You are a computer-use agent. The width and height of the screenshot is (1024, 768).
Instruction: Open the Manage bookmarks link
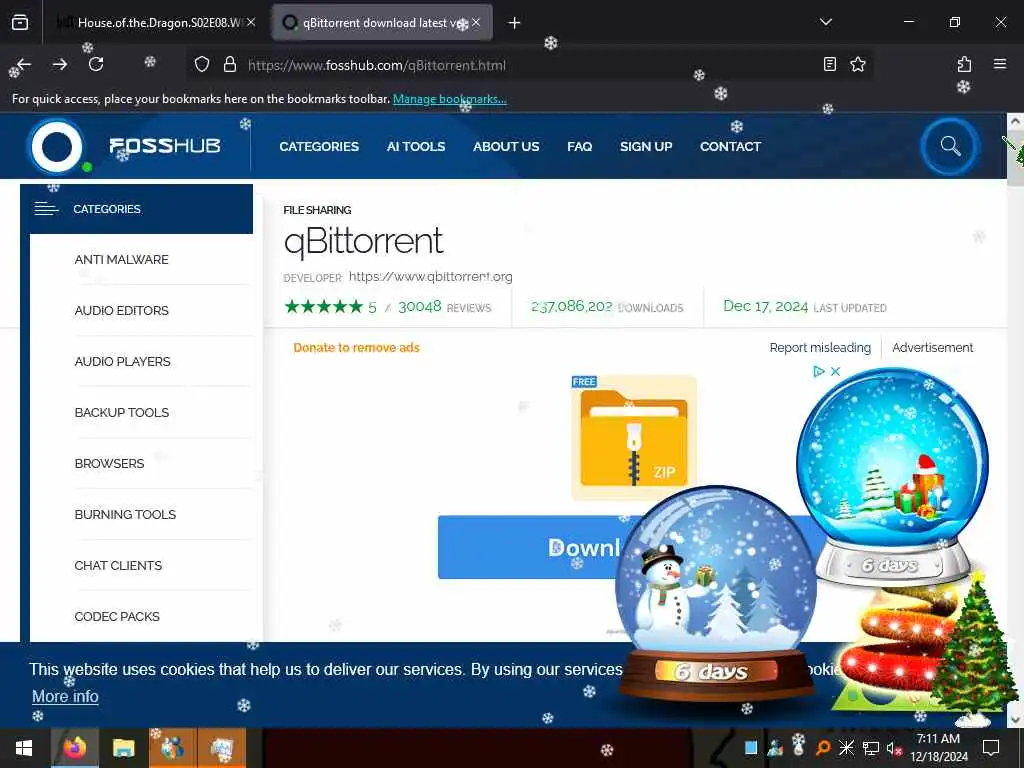click(449, 99)
